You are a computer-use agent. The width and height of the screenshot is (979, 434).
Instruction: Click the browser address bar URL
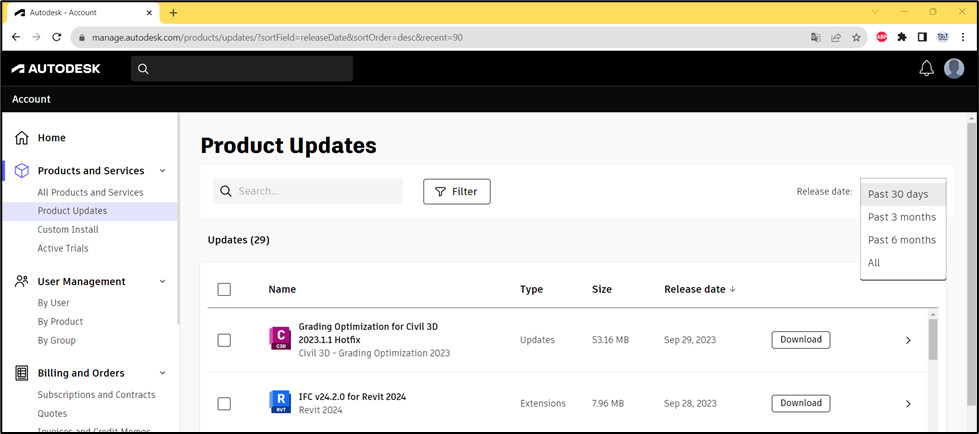pos(277,37)
